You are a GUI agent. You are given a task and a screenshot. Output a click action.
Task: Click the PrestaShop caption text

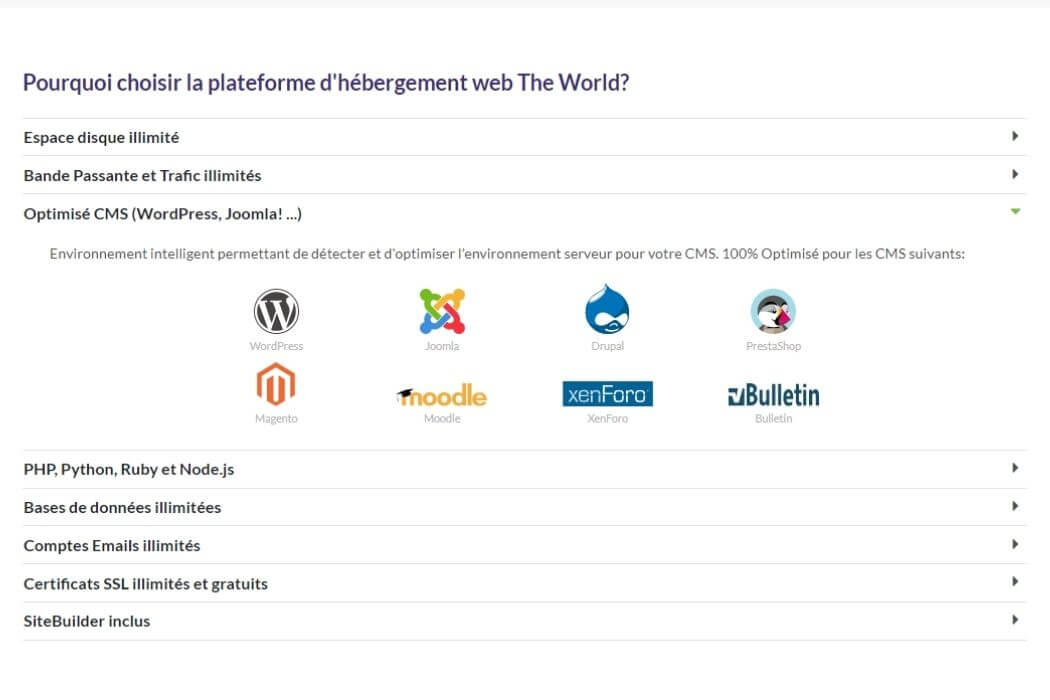[x=773, y=346]
